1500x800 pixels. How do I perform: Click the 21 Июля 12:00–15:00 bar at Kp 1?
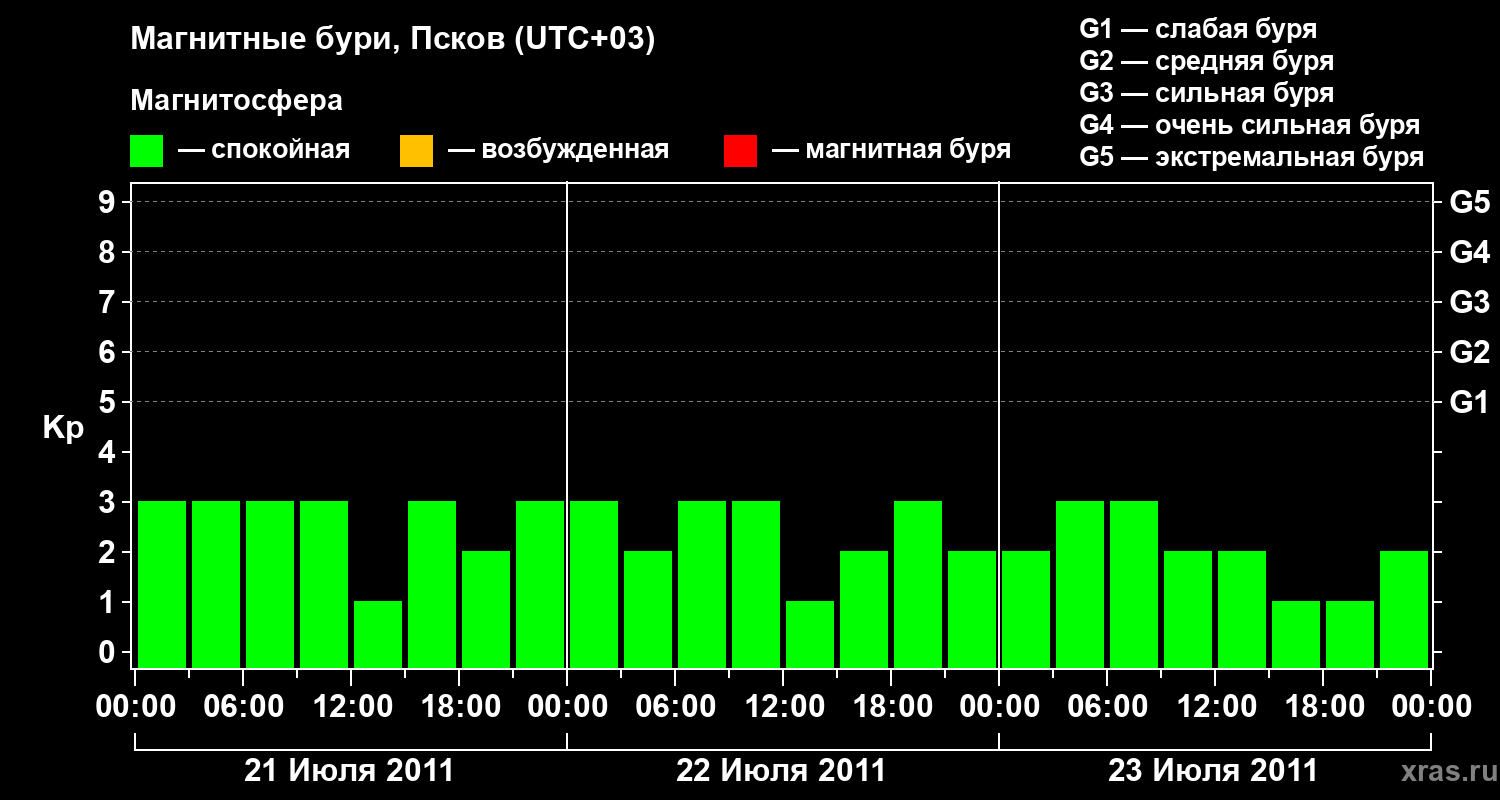pyautogui.click(x=378, y=634)
